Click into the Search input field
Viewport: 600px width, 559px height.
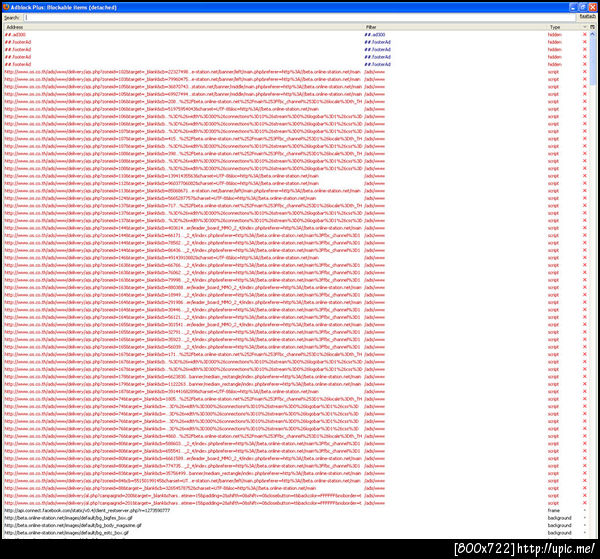(x=300, y=17)
